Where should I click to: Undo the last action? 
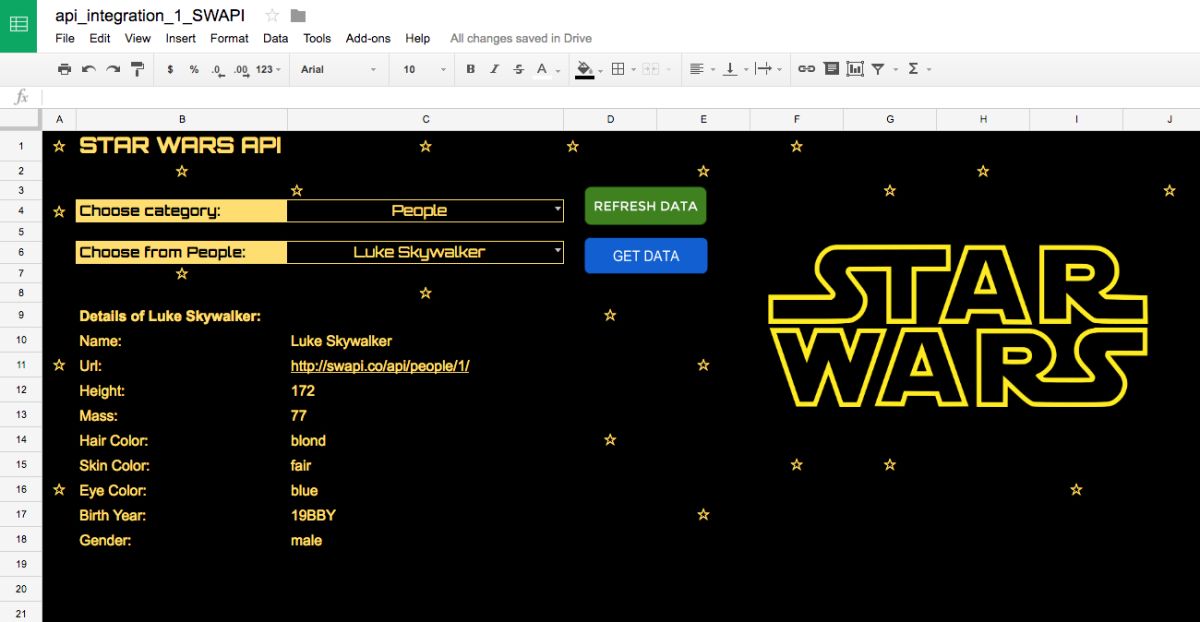pyautogui.click(x=89, y=69)
